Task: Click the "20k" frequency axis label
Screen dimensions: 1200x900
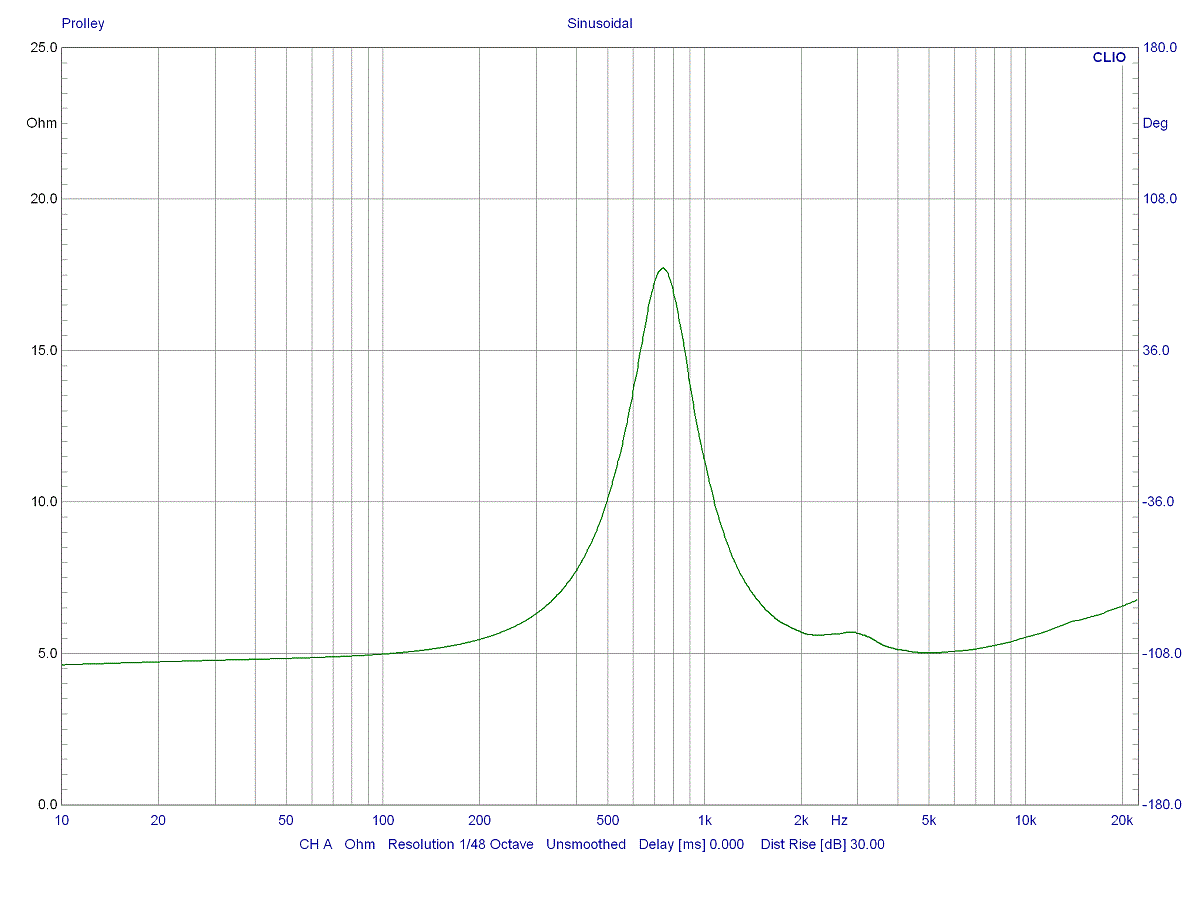Action: point(1122,820)
